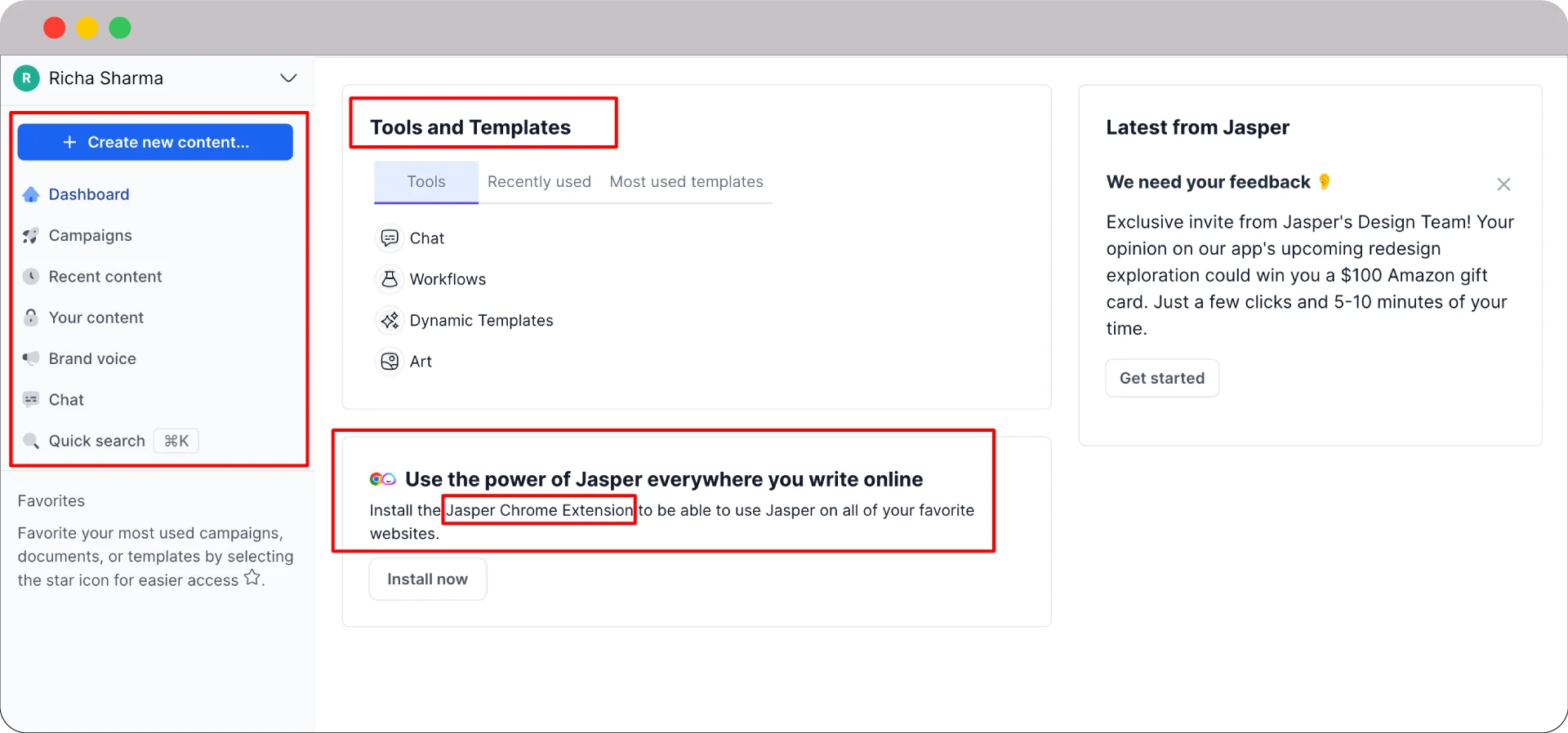The width and height of the screenshot is (1568, 733).
Task: Switch to the Tools tab
Action: [426, 182]
